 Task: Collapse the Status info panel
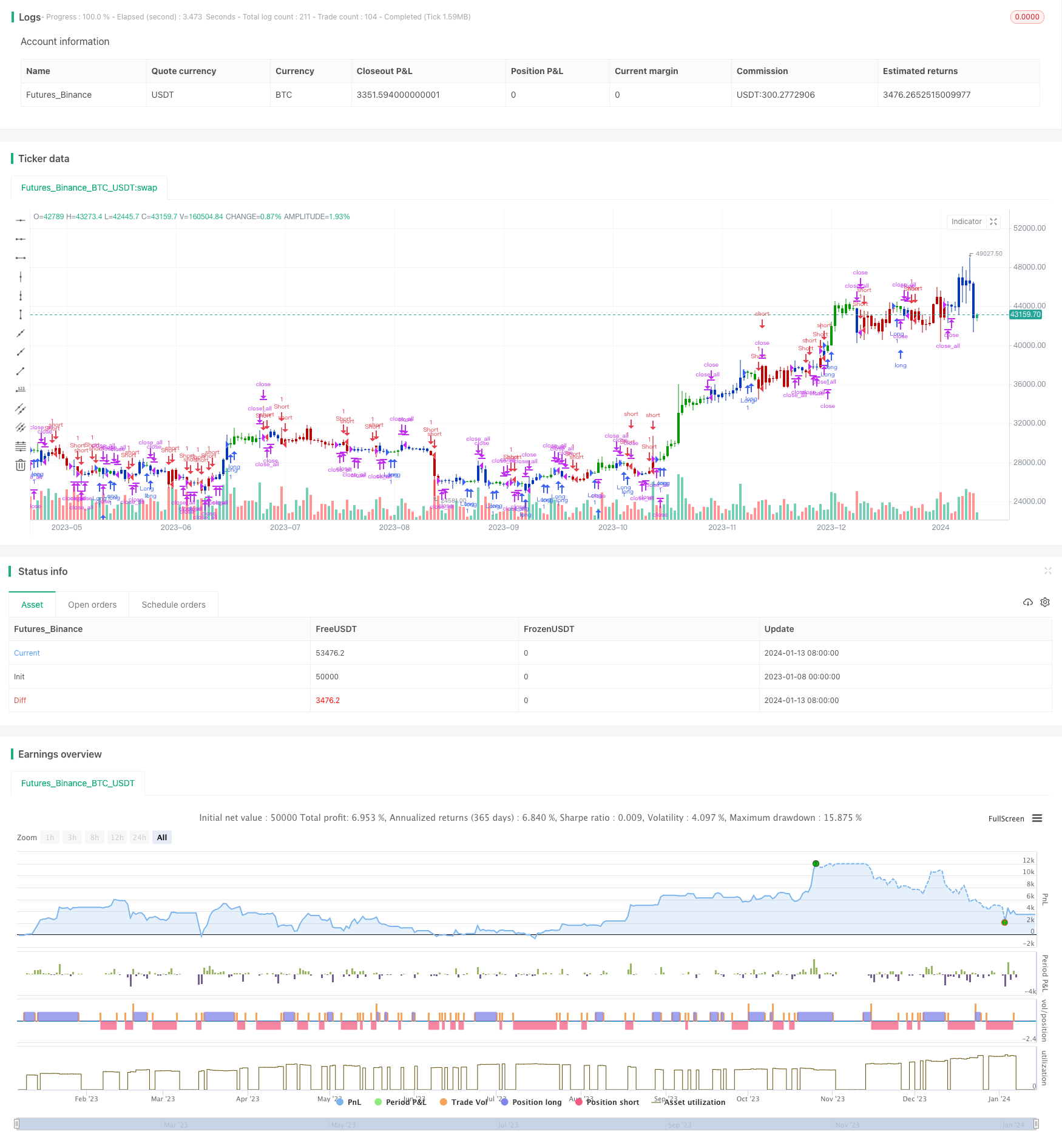[1047, 571]
